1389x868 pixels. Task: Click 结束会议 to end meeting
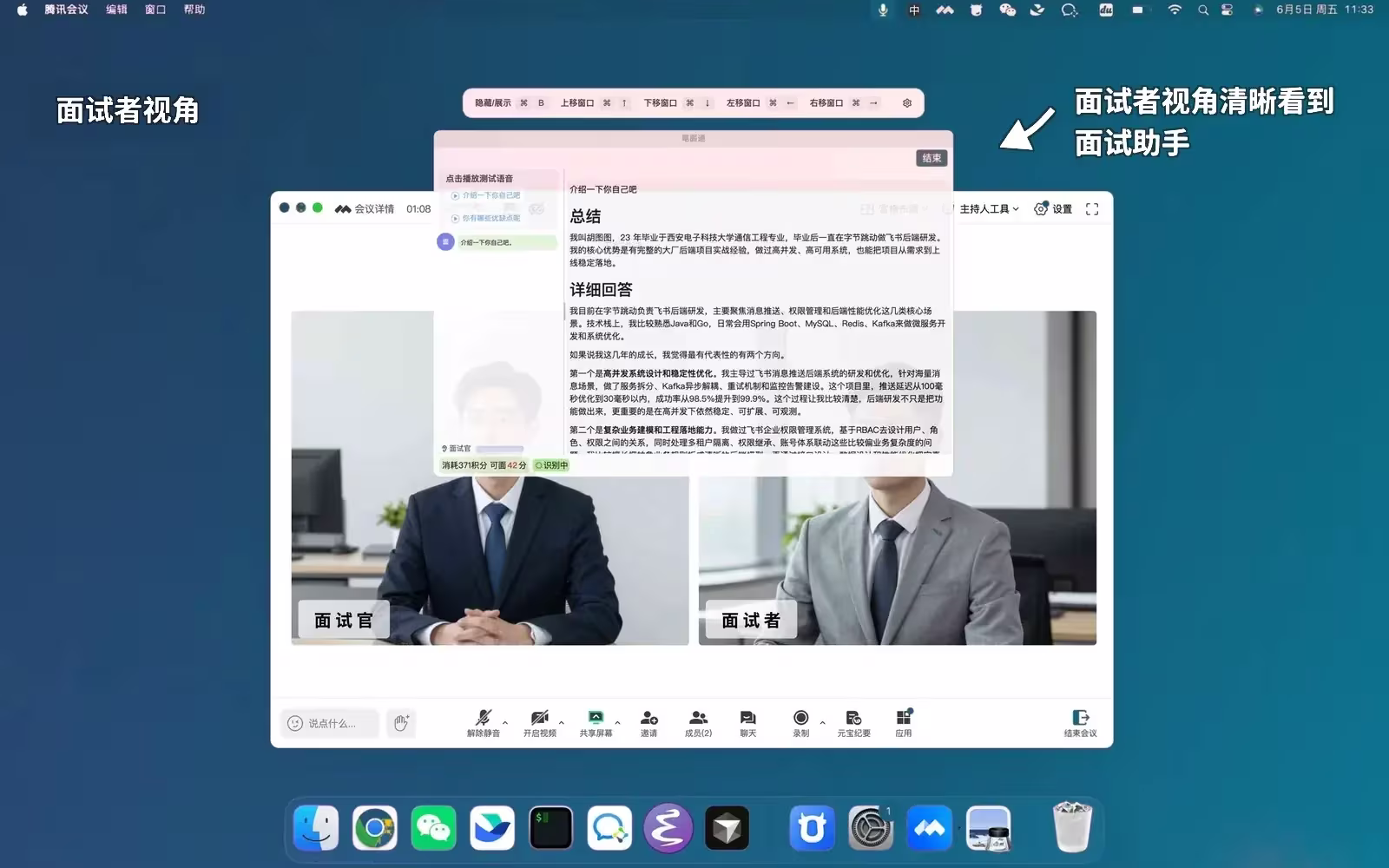(x=1080, y=722)
